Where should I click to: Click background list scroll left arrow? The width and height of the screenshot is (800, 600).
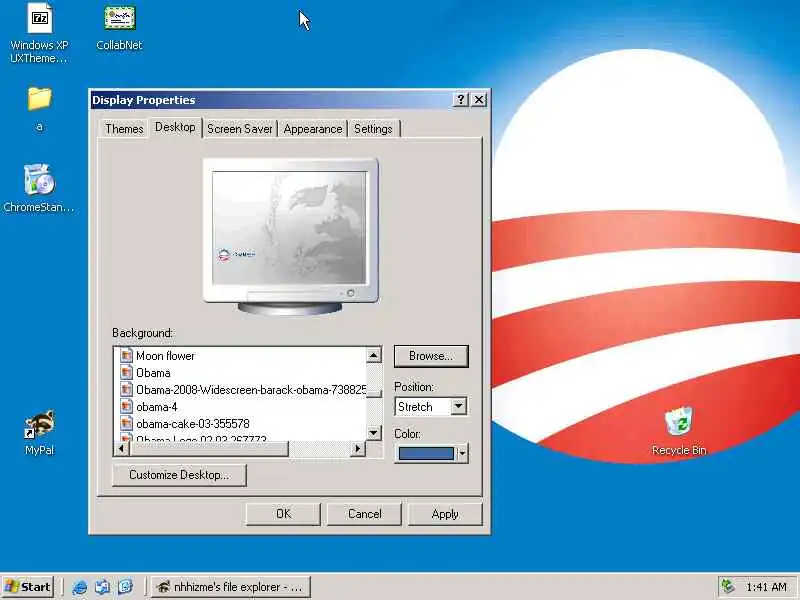click(x=121, y=448)
